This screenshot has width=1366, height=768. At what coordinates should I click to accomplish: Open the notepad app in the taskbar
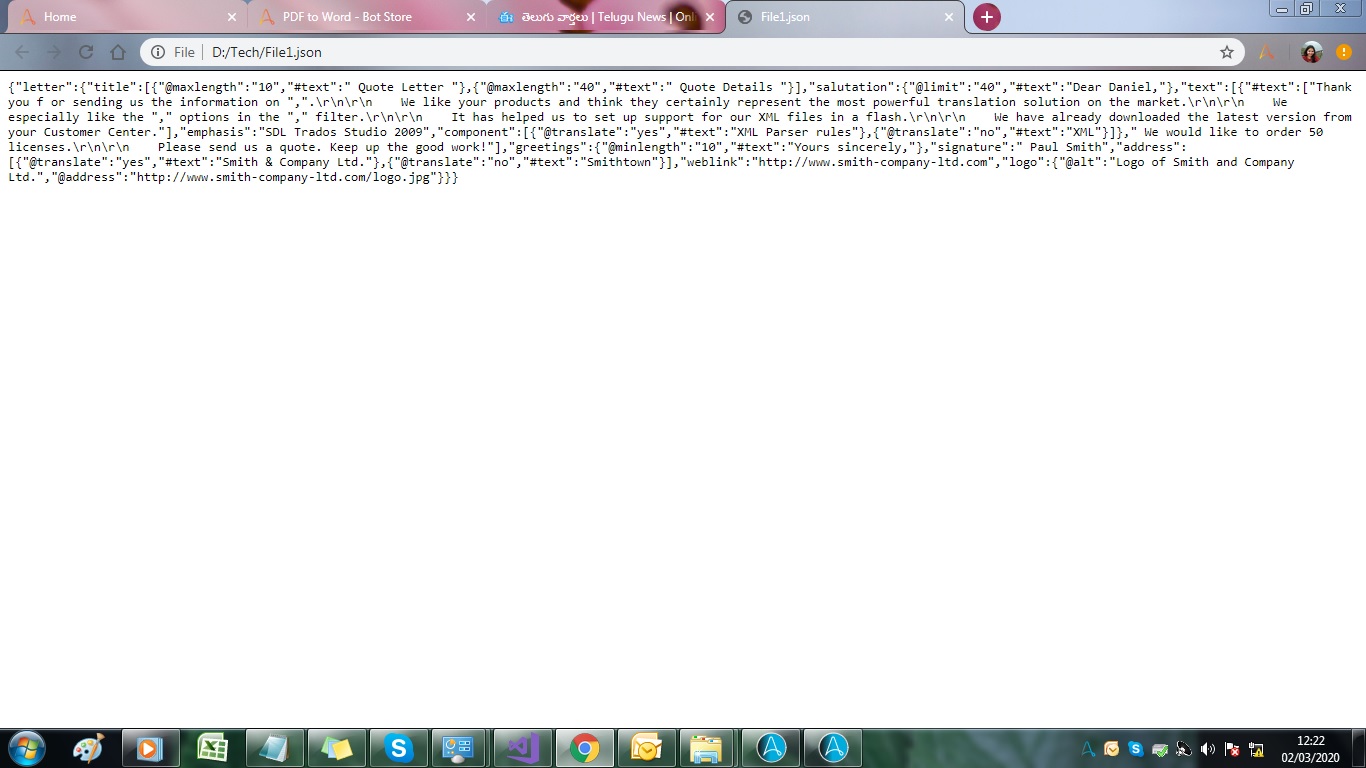[x=274, y=748]
